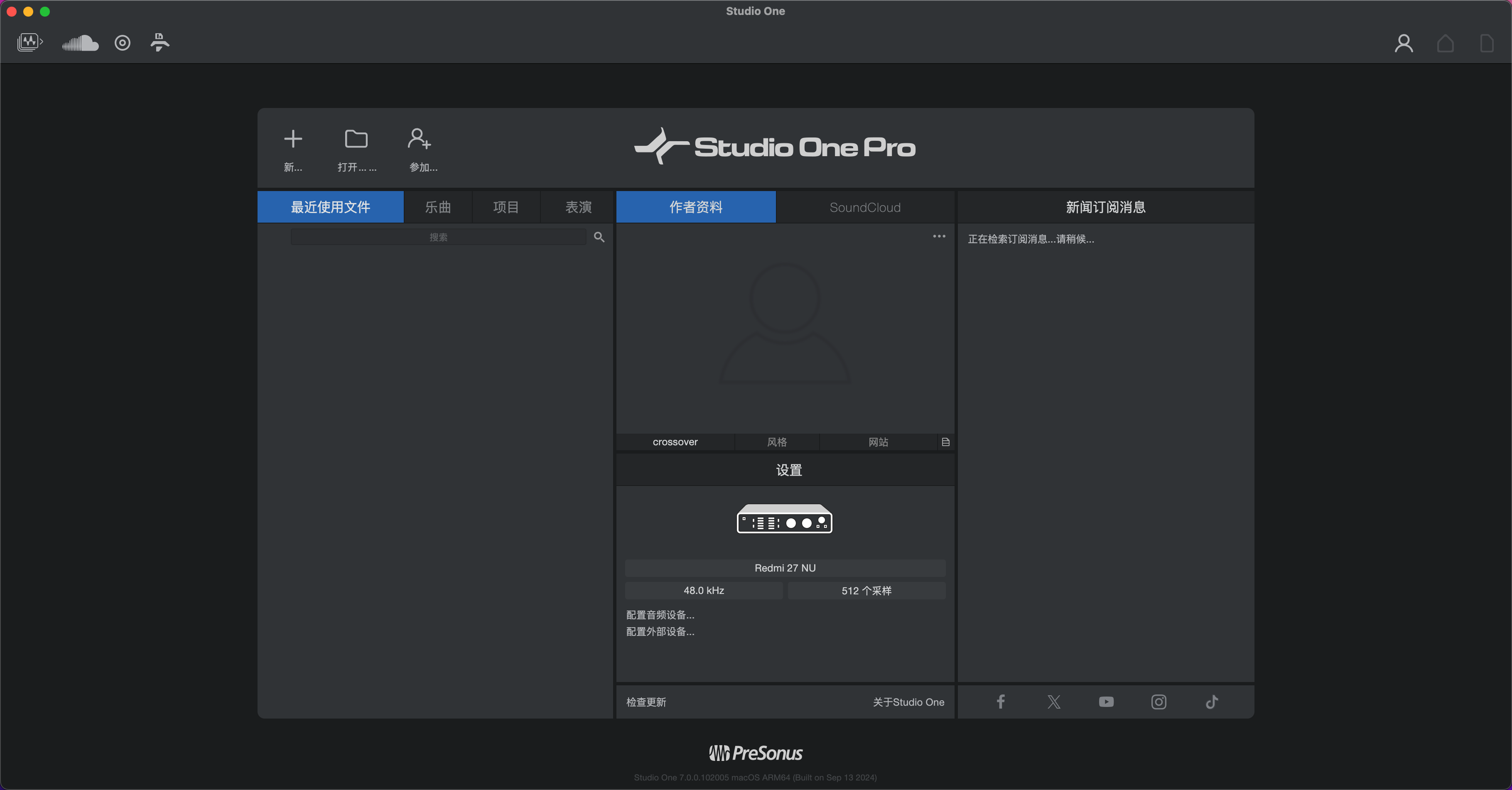
Task: Click the Instagram icon in footer
Action: [1159, 702]
